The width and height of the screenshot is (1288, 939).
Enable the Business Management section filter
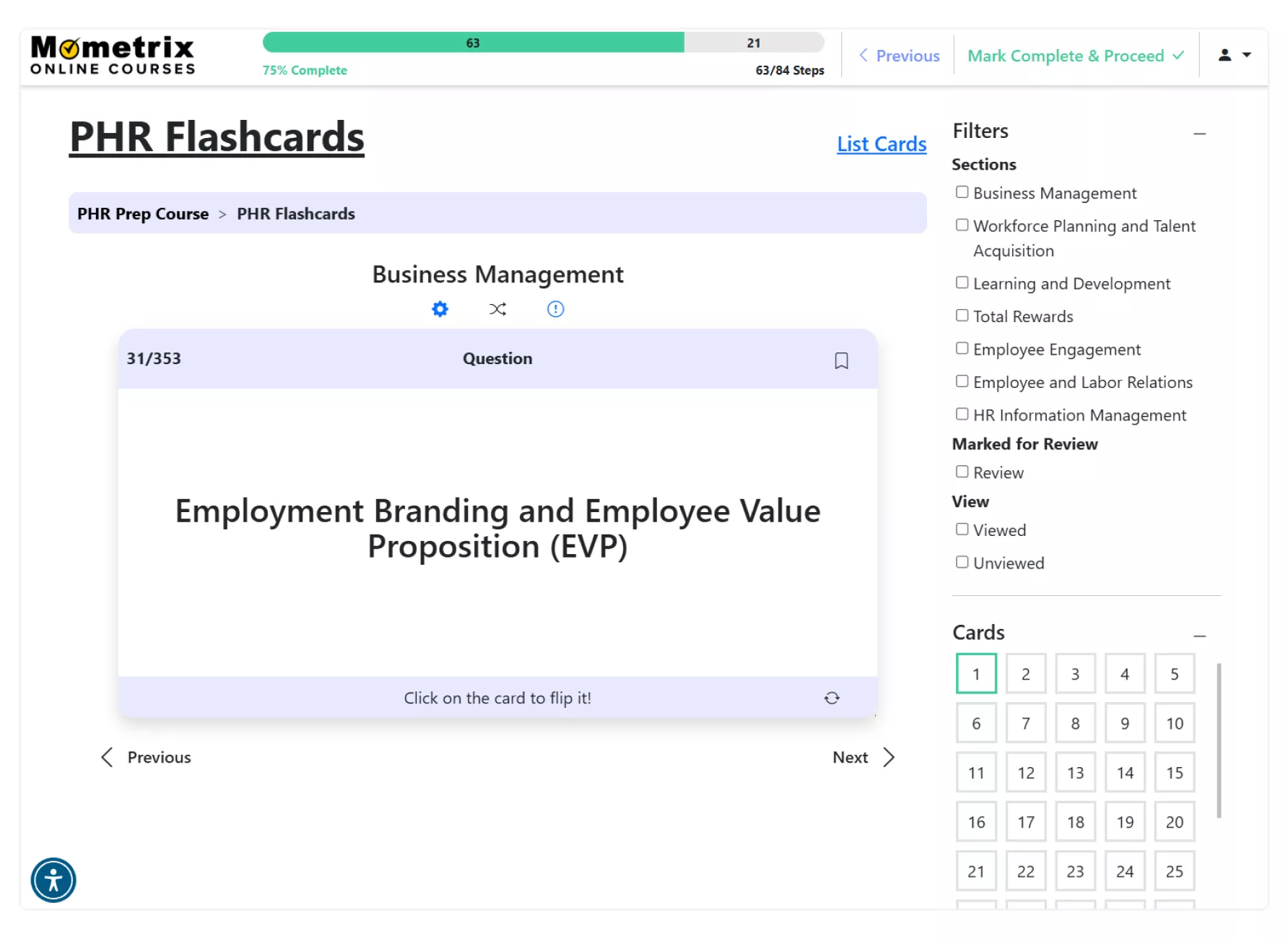click(962, 192)
